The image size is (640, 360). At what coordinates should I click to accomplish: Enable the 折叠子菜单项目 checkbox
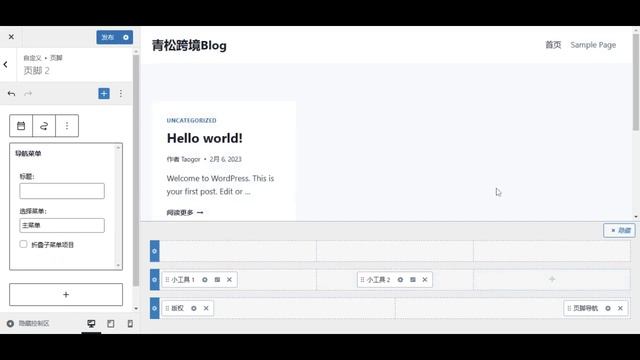[23, 244]
